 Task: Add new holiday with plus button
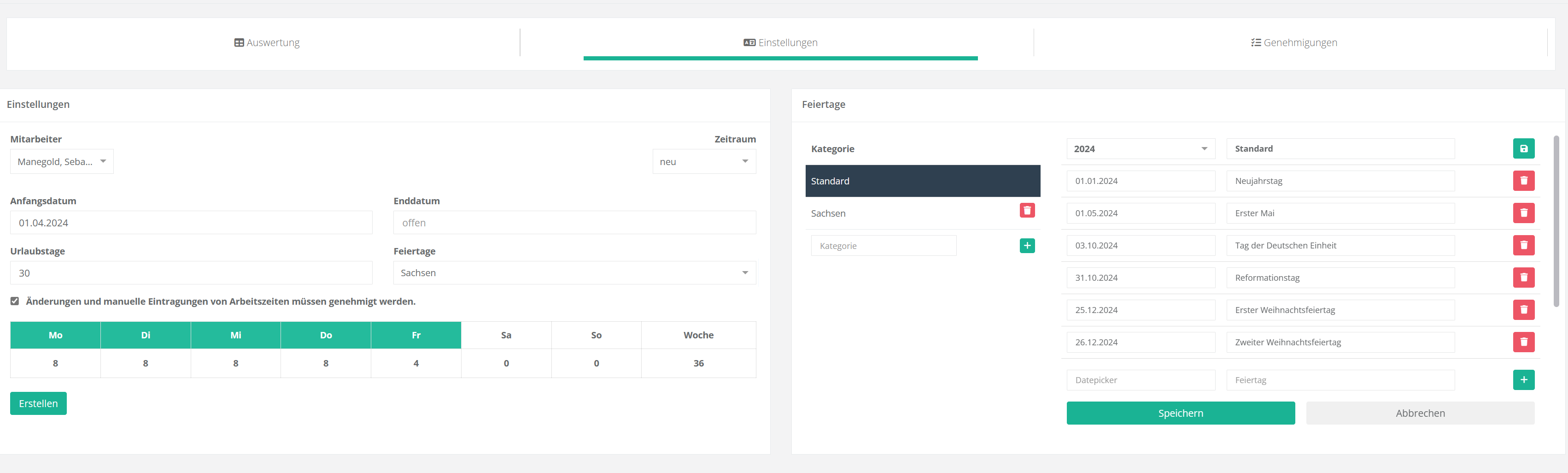pos(1523,380)
